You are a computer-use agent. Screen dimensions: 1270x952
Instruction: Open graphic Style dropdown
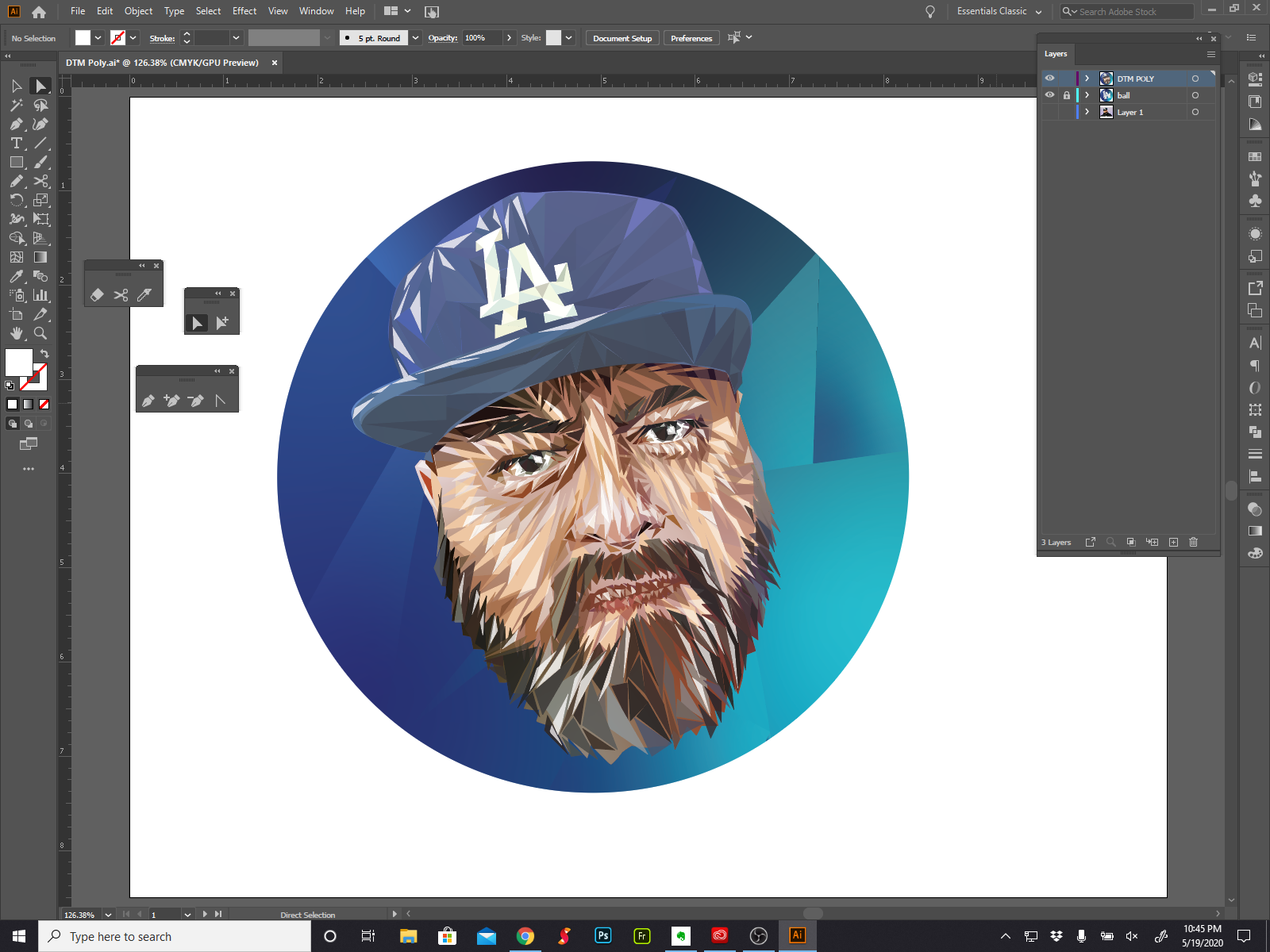[x=568, y=38]
